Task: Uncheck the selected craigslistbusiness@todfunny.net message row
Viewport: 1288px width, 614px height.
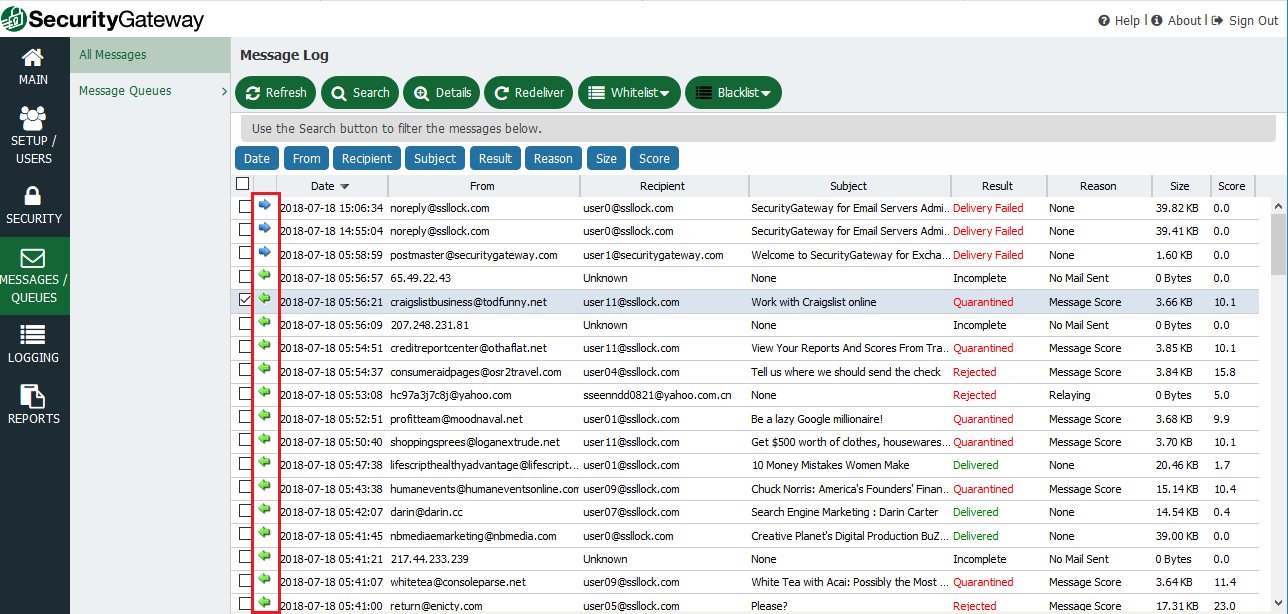Action: point(245,301)
